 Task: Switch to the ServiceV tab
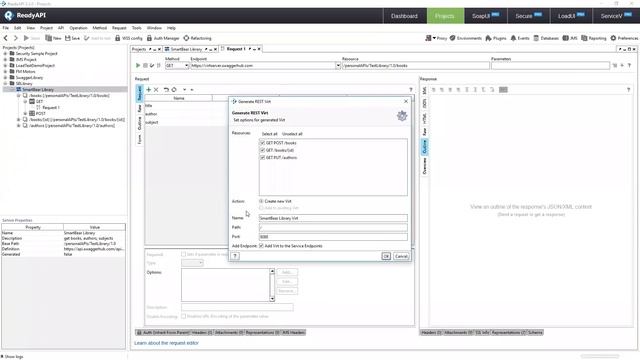click(616, 16)
